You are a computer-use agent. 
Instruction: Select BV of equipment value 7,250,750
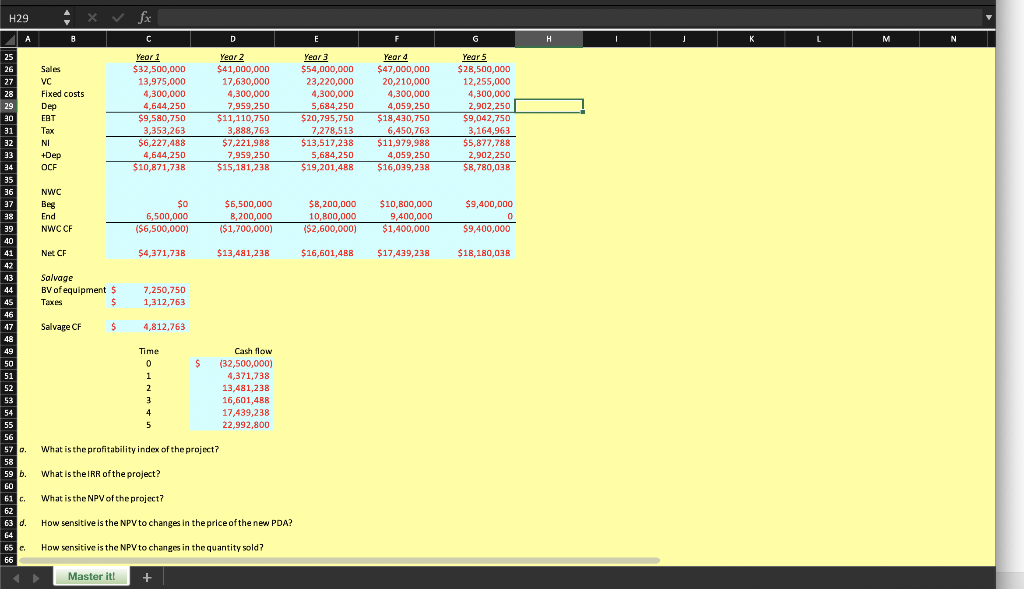pos(164,290)
